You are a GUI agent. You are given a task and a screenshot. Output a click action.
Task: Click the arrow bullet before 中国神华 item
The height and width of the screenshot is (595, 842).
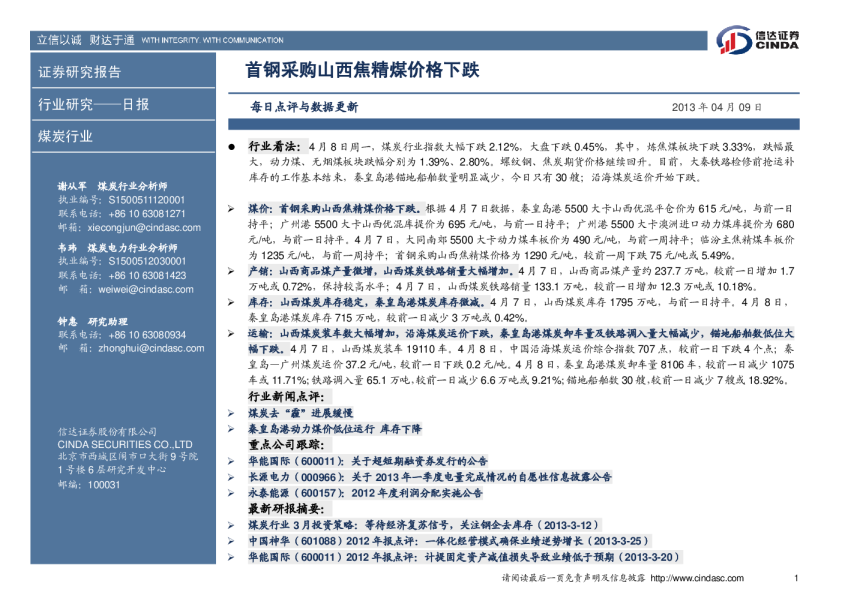(x=232, y=540)
